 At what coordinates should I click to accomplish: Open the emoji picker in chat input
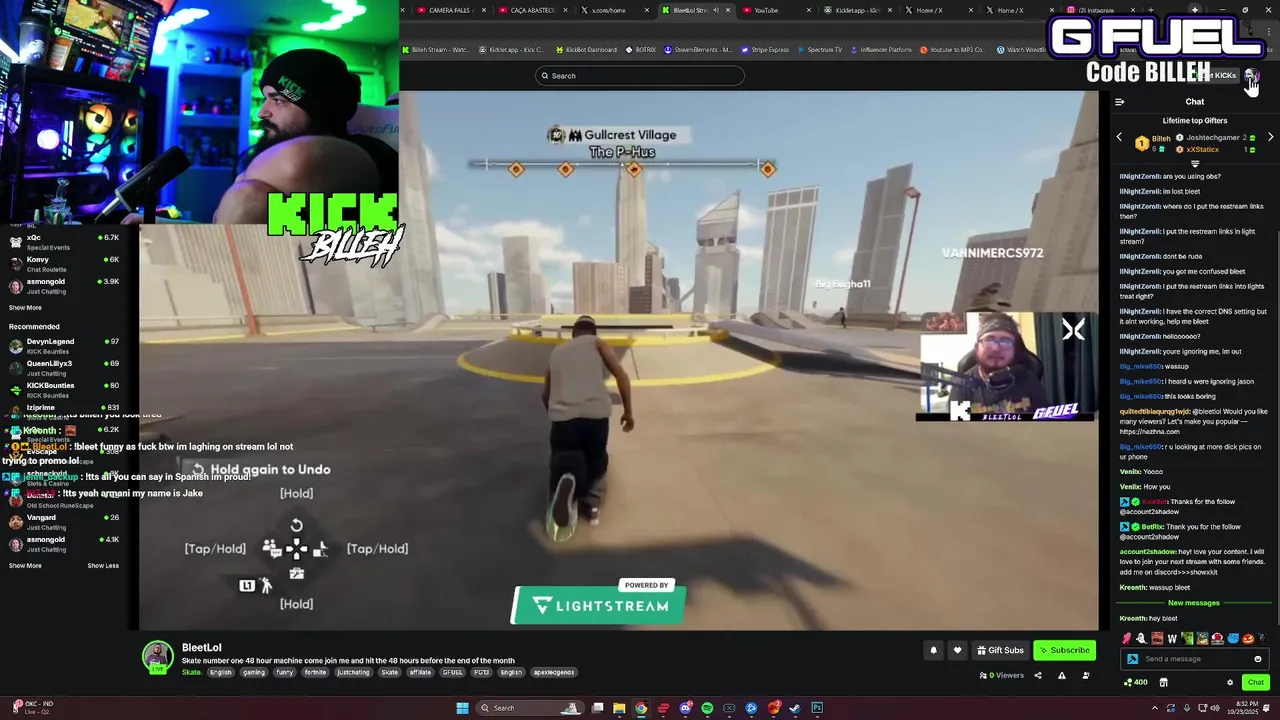pyautogui.click(x=1258, y=659)
